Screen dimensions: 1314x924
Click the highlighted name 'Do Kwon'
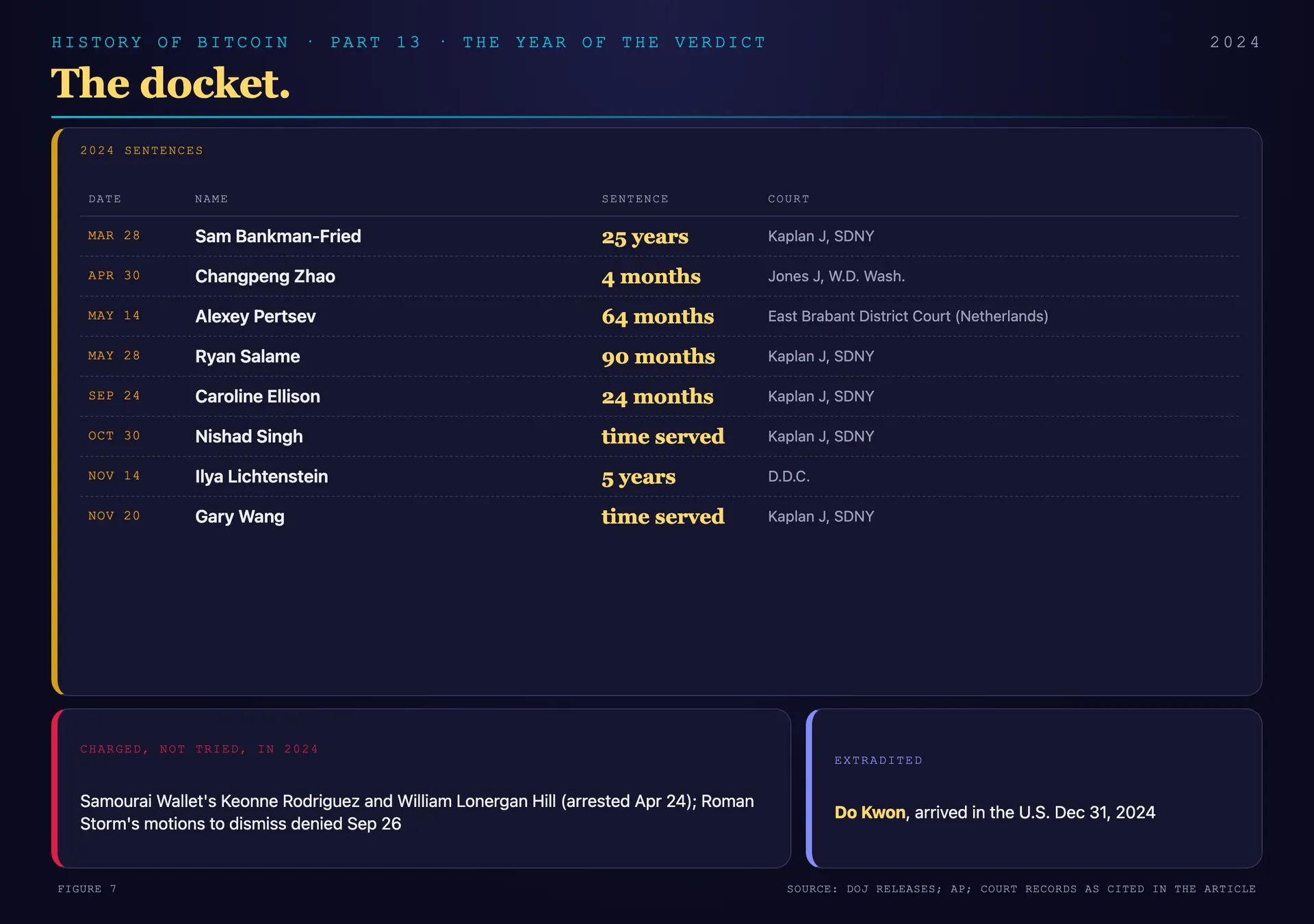click(x=870, y=812)
